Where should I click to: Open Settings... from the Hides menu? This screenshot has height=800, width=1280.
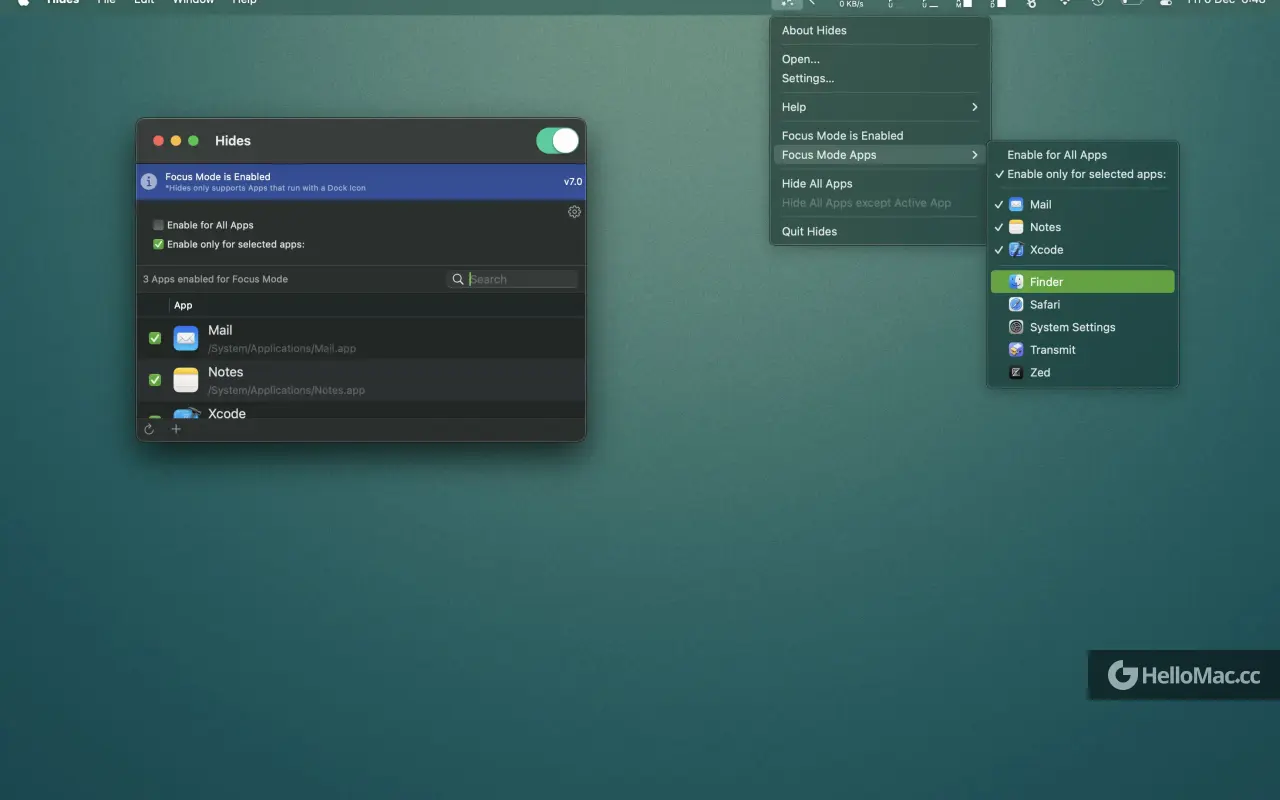pyautogui.click(x=880, y=78)
